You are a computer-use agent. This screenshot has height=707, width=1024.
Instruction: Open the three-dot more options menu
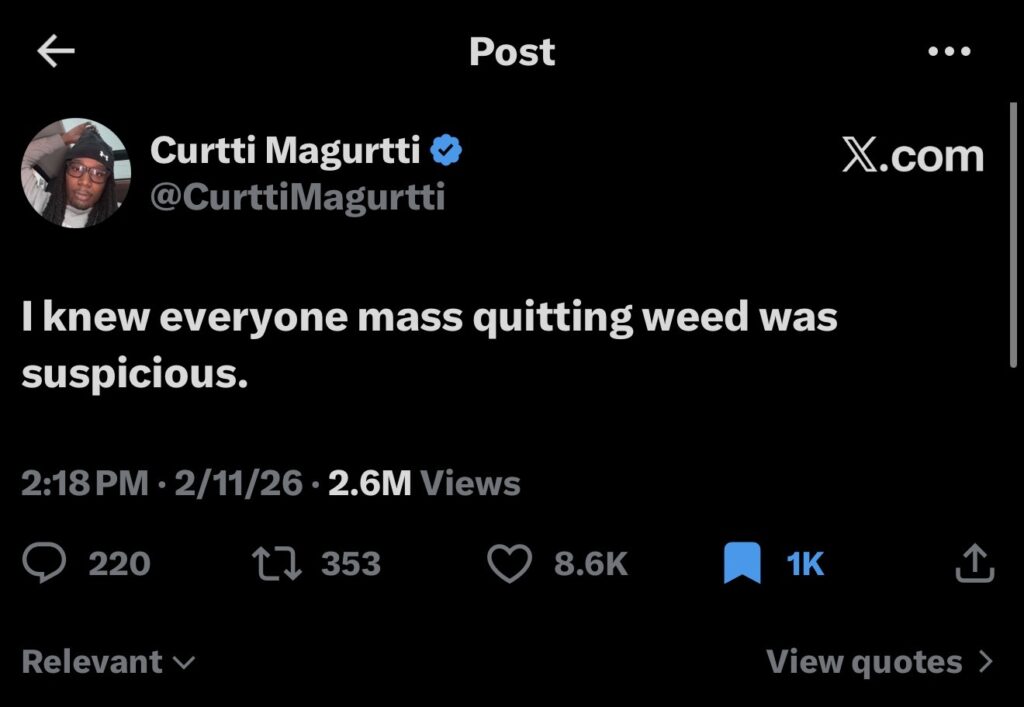(949, 52)
